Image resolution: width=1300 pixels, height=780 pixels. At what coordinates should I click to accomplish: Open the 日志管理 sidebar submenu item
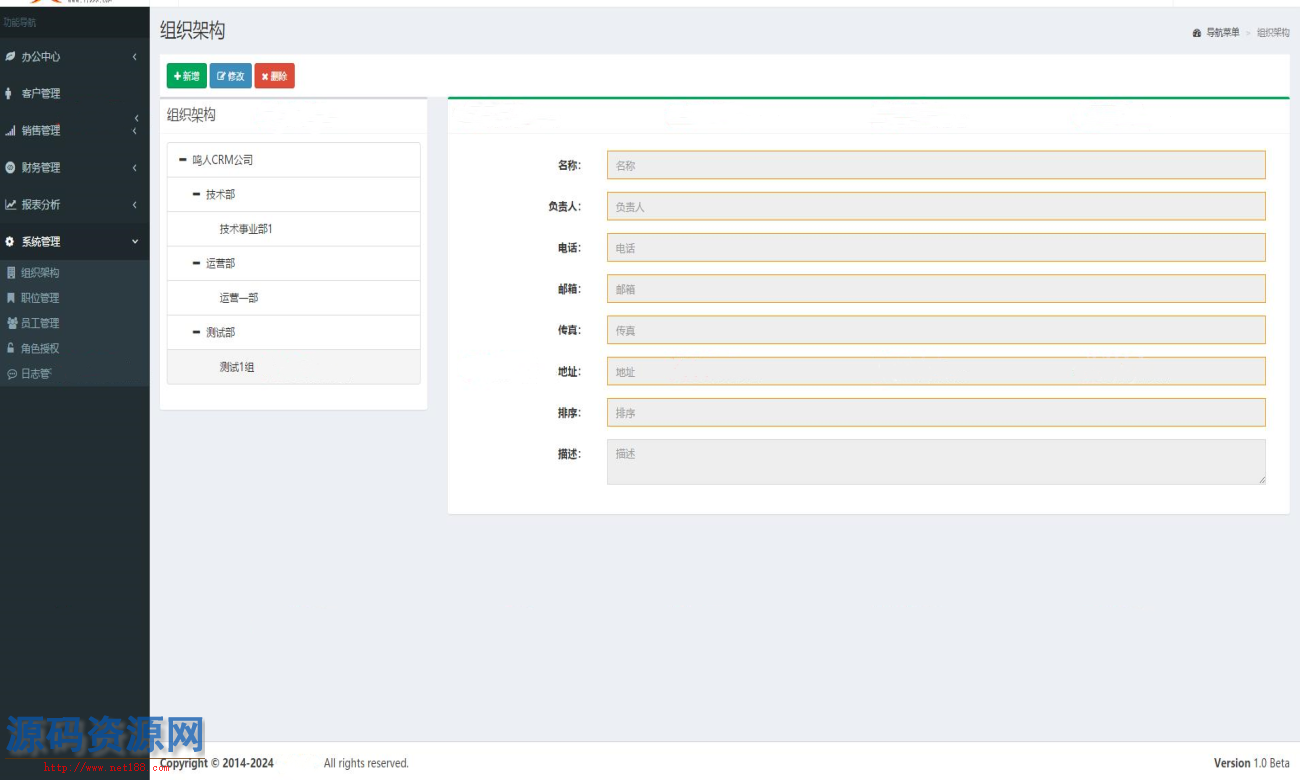point(36,374)
